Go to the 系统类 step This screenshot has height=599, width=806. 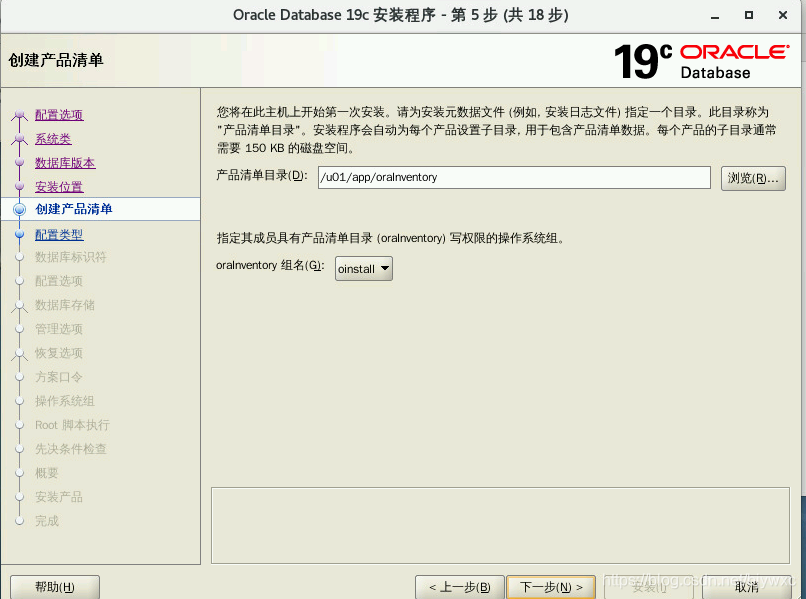coord(53,139)
